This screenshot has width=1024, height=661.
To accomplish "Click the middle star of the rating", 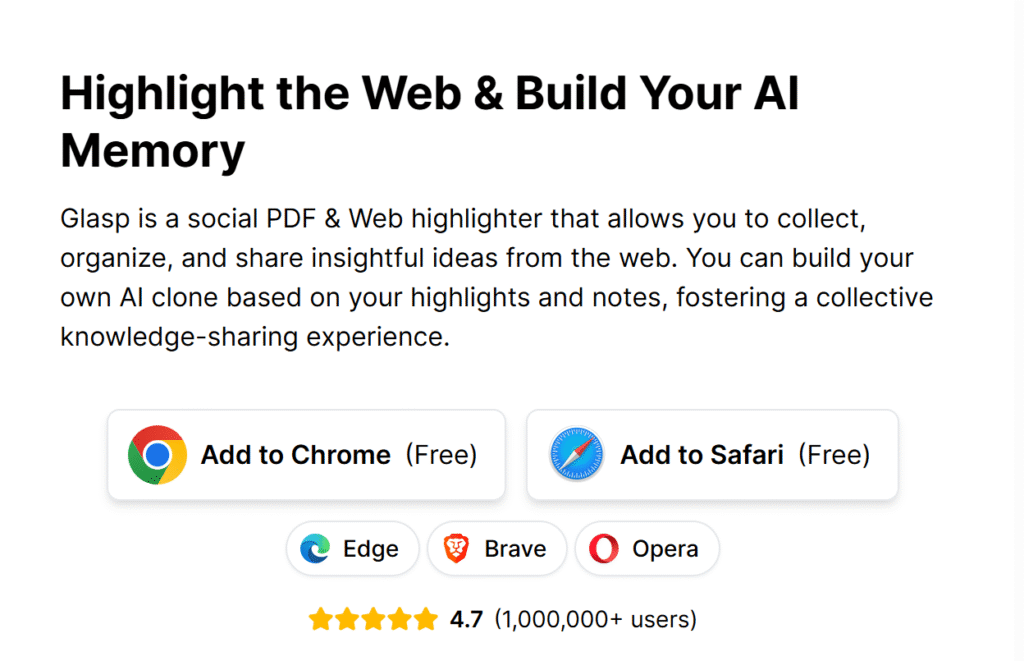I will pos(373,619).
